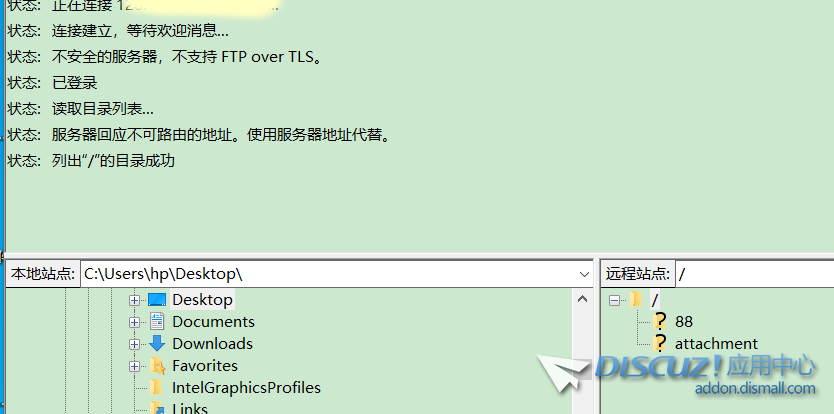
Task: Click the 读取目录列表 status line
Action: click(103, 109)
